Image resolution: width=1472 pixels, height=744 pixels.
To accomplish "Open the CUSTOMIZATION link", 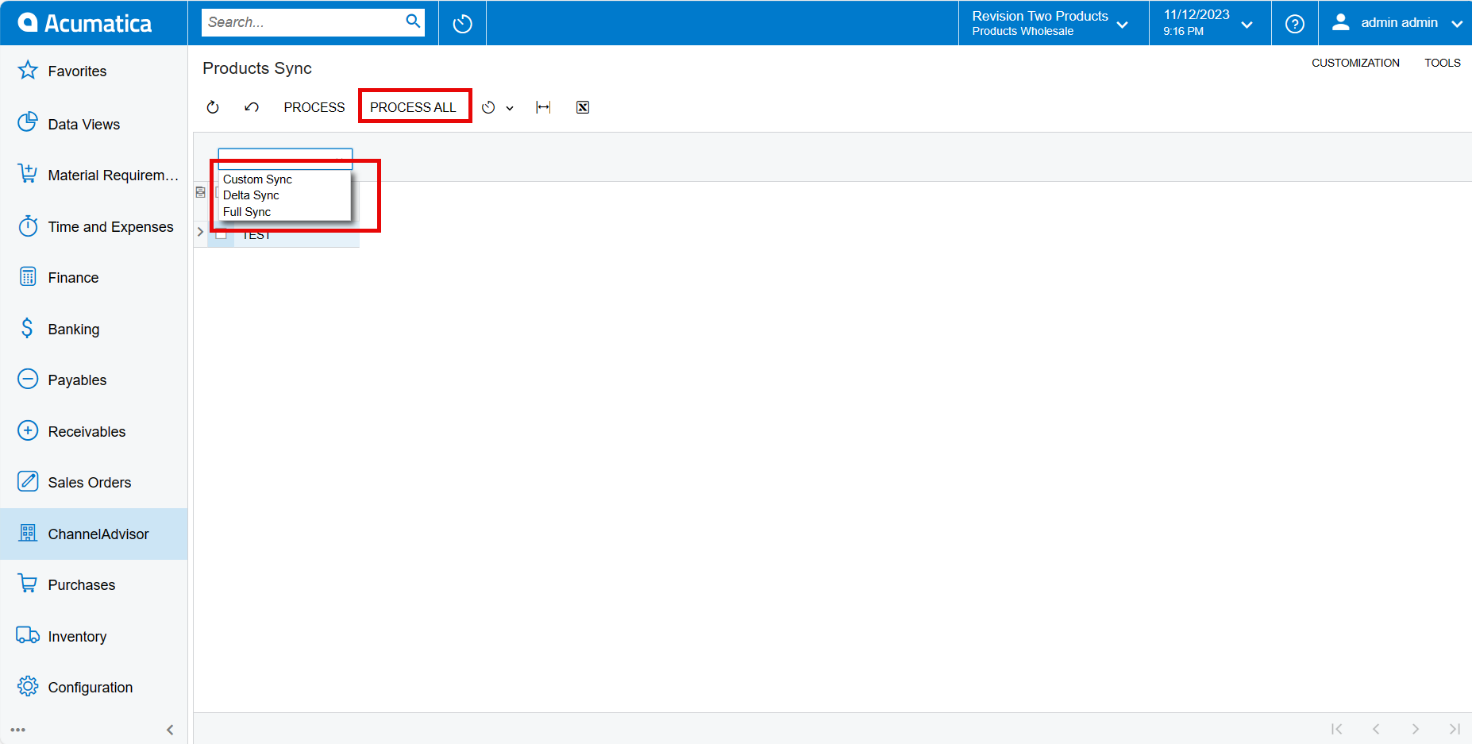I will point(1355,62).
